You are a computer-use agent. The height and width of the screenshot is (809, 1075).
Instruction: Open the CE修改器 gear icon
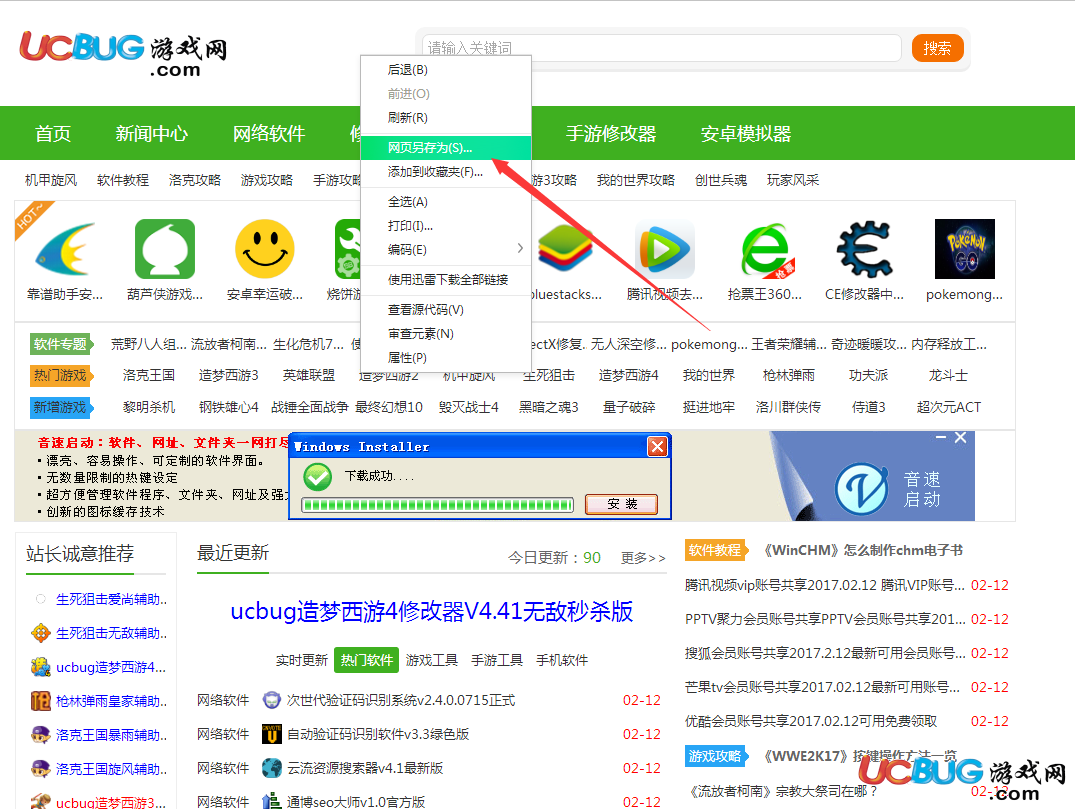[865, 249]
